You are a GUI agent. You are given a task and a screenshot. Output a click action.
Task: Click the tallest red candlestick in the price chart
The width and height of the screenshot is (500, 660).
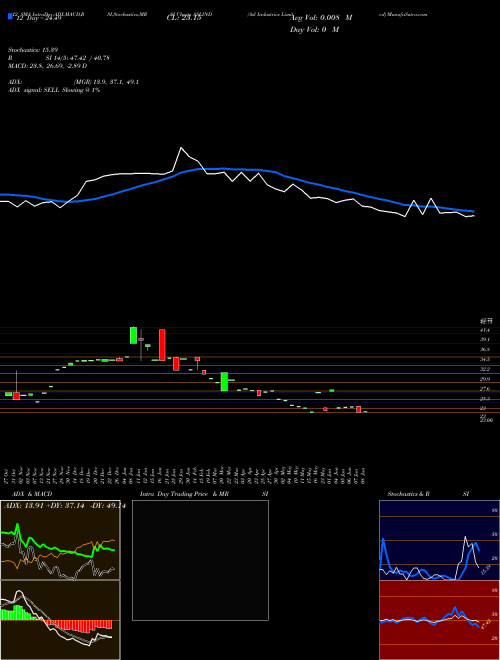[162, 345]
